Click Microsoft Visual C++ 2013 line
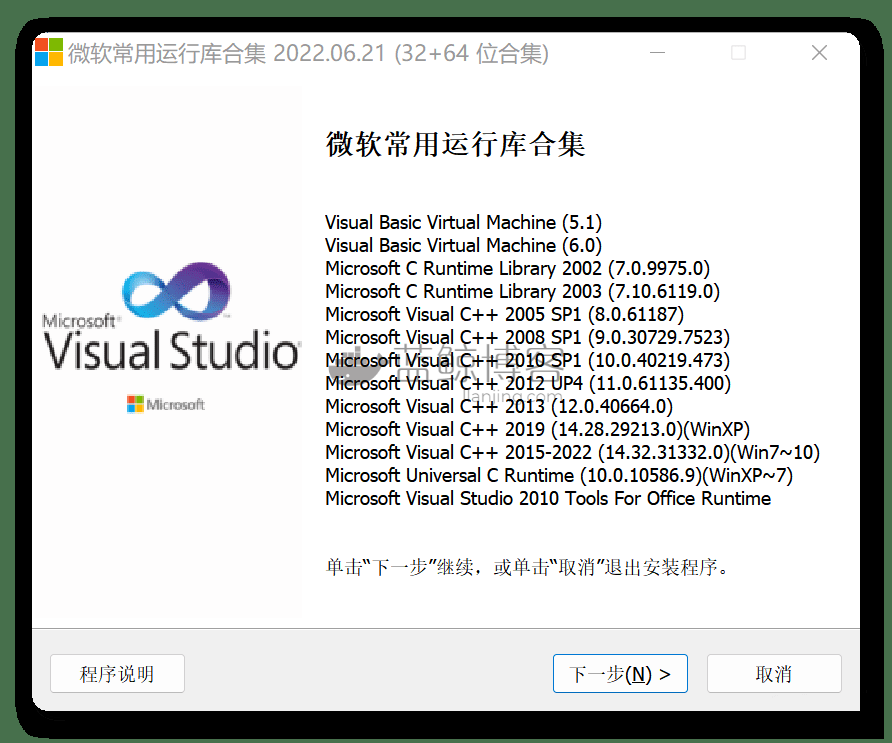Image resolution: width=892 pixels, height=743 pixels. (x=499, y=407)
